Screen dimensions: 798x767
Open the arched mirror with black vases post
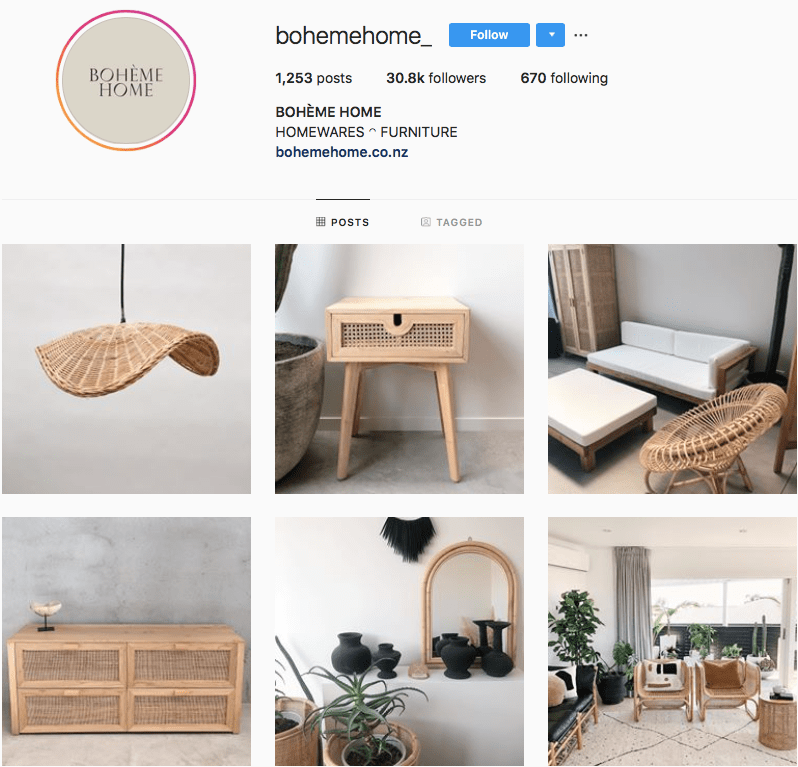click(400, 642)
